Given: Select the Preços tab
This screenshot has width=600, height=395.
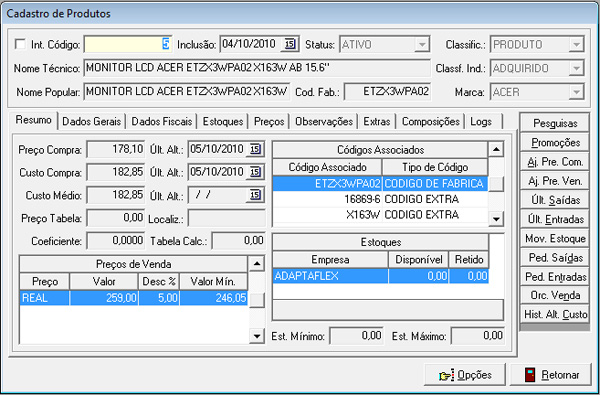Looking at the screenshot, I should click(x=269, y=122).
